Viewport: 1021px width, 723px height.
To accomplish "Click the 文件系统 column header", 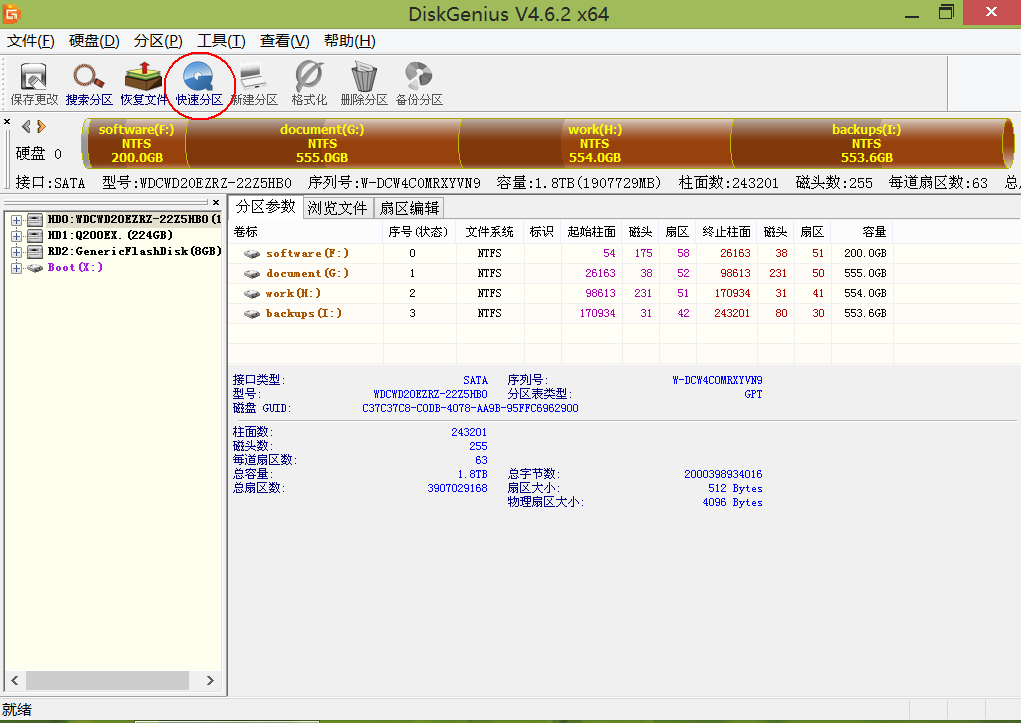I will [490, 232].
